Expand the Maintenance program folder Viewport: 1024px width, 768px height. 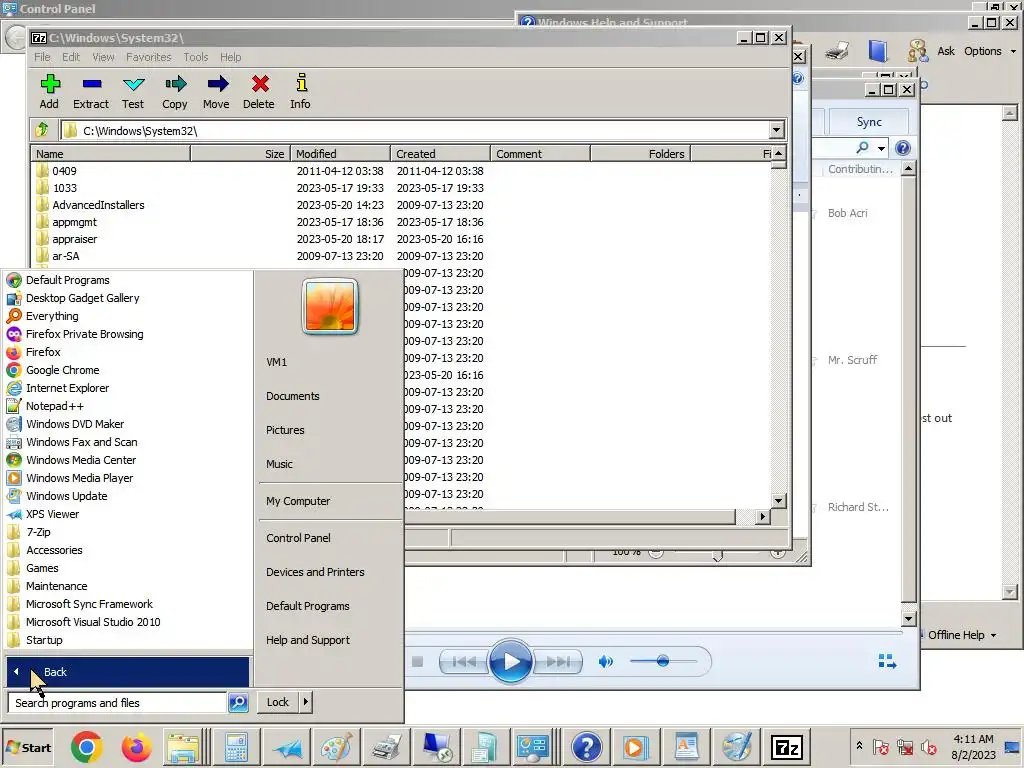[56, 586]
